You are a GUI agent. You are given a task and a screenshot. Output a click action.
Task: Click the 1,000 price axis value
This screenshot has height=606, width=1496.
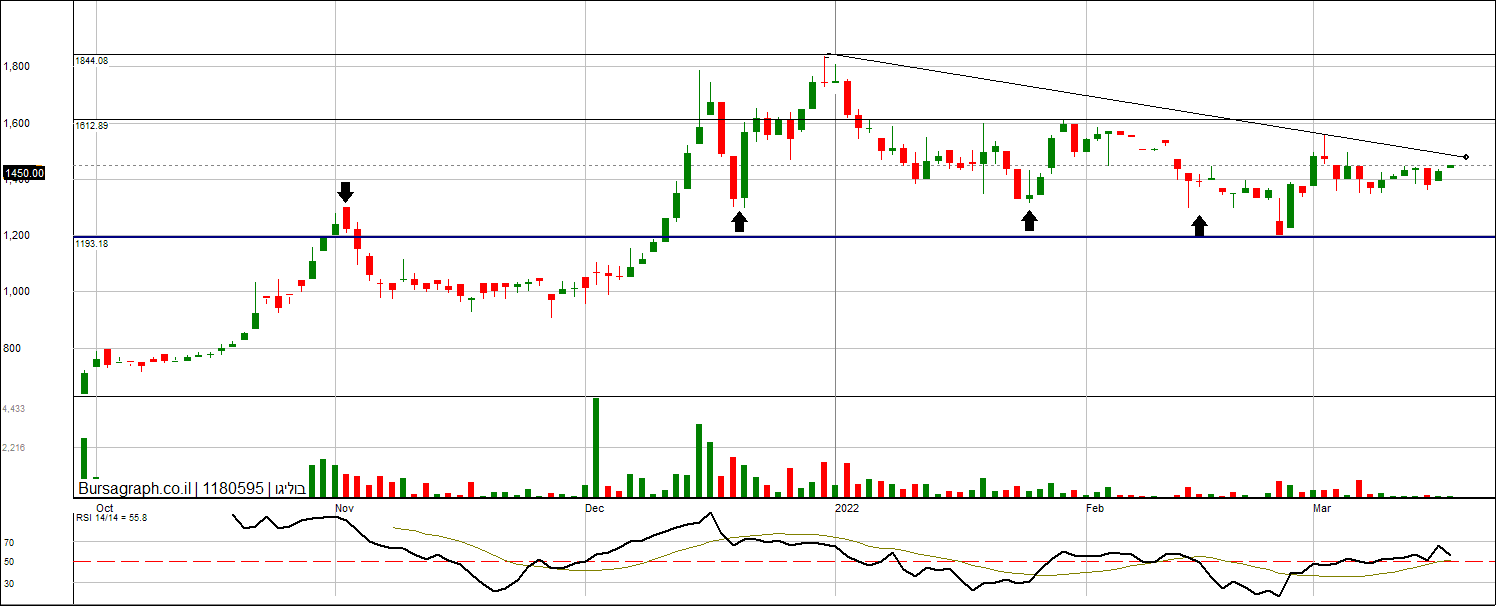(x=16, y=292)
